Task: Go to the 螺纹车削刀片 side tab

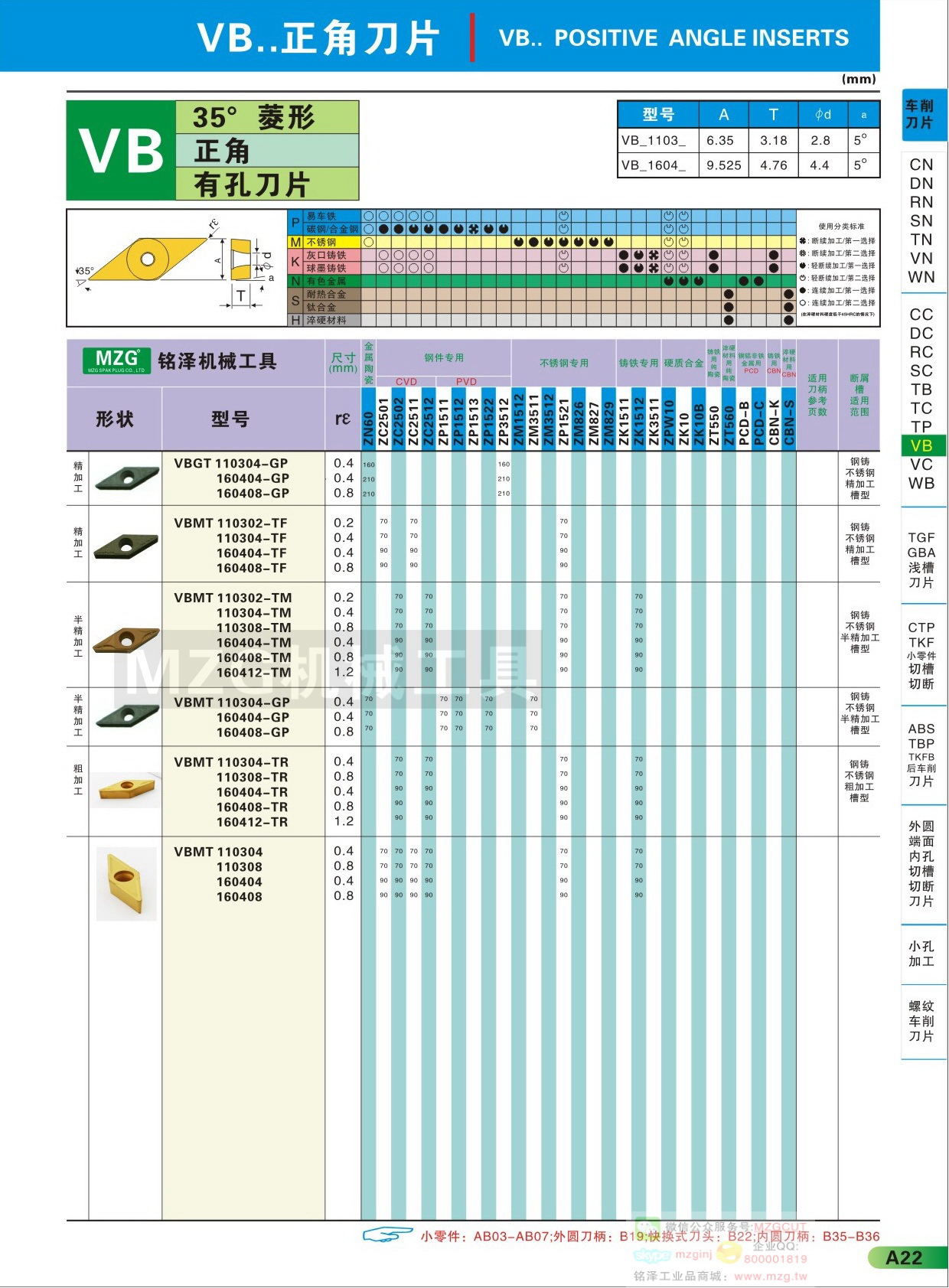Action: pos(922,1021)
